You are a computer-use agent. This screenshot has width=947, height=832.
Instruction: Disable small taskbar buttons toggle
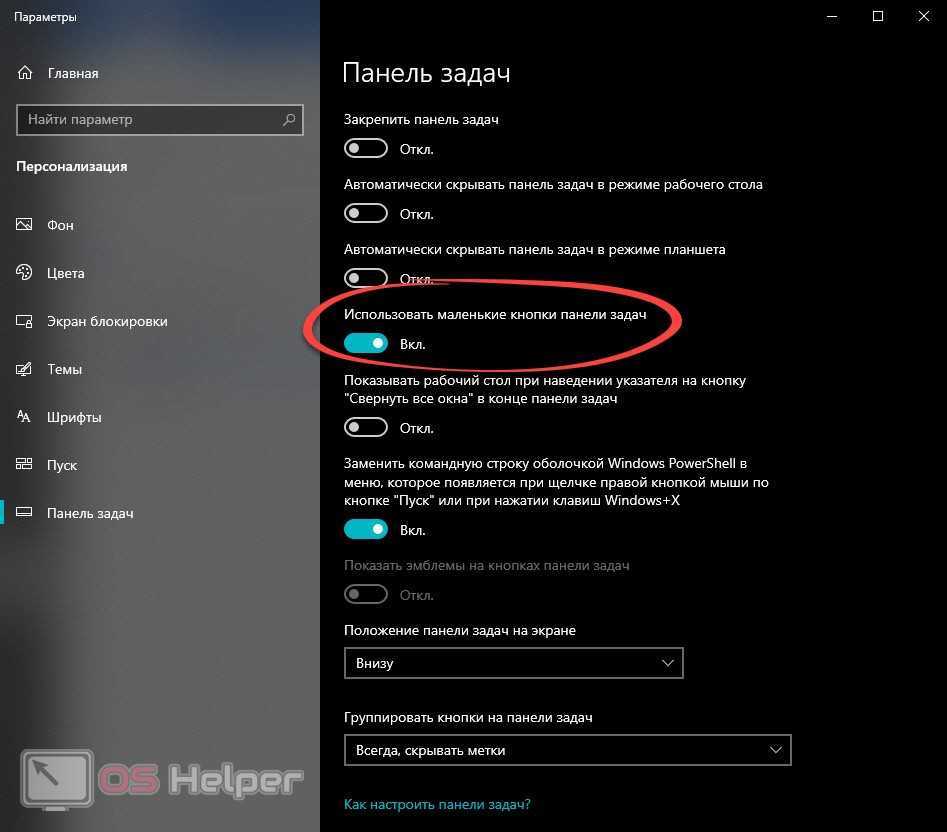click(x=365, y=344)
